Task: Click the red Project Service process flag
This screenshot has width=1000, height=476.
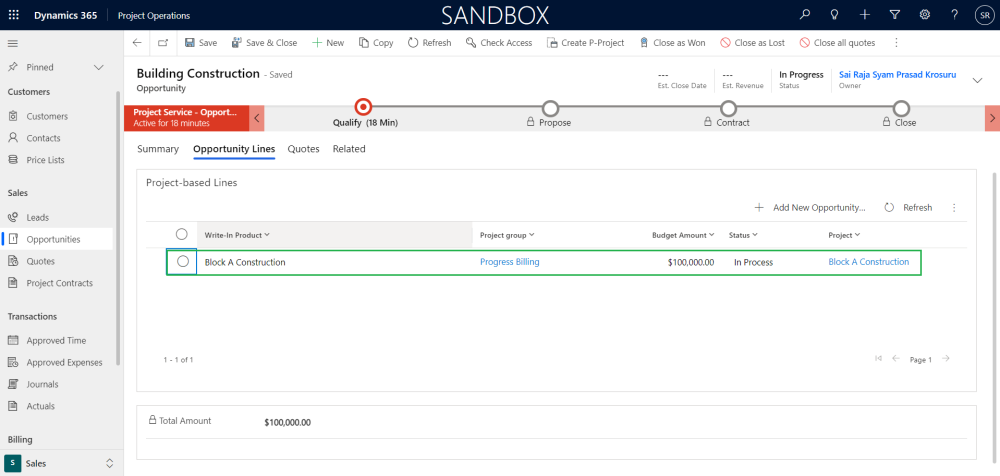Action: (x=186, y=117)
